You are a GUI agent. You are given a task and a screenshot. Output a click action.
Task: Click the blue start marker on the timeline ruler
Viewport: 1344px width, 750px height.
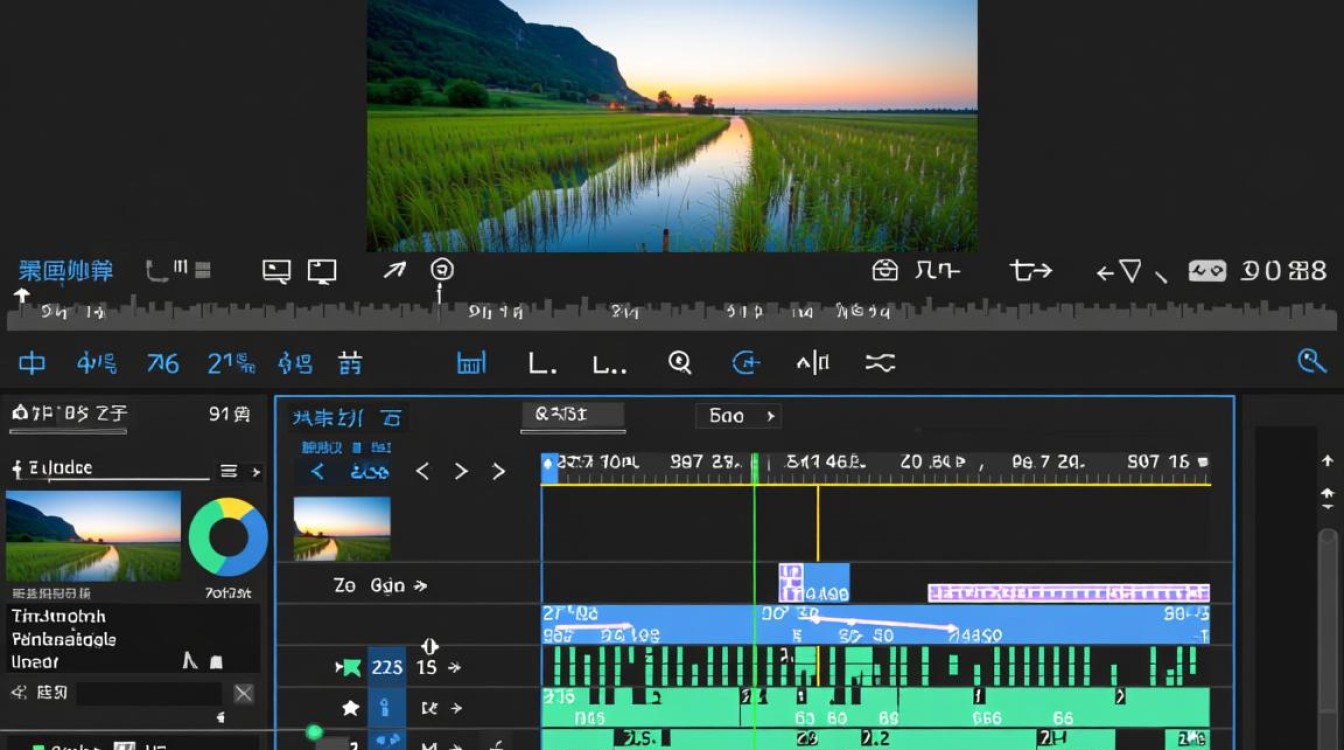[548, 468]
